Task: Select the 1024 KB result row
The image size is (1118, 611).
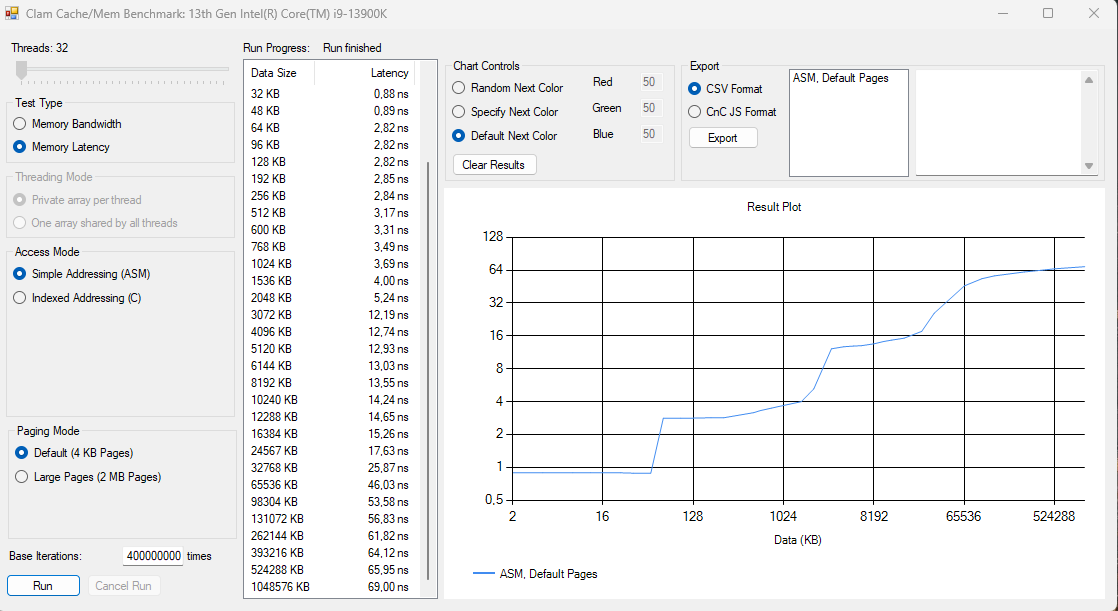Action: tap(330, 264)
